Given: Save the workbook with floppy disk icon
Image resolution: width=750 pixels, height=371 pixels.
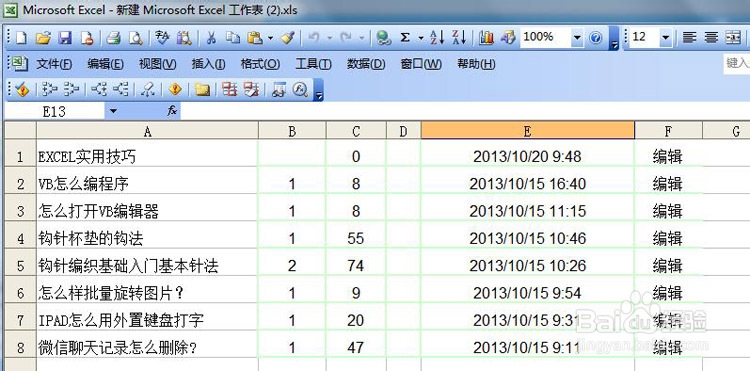Looking at the screenshot, I should (x=65, y=38).
